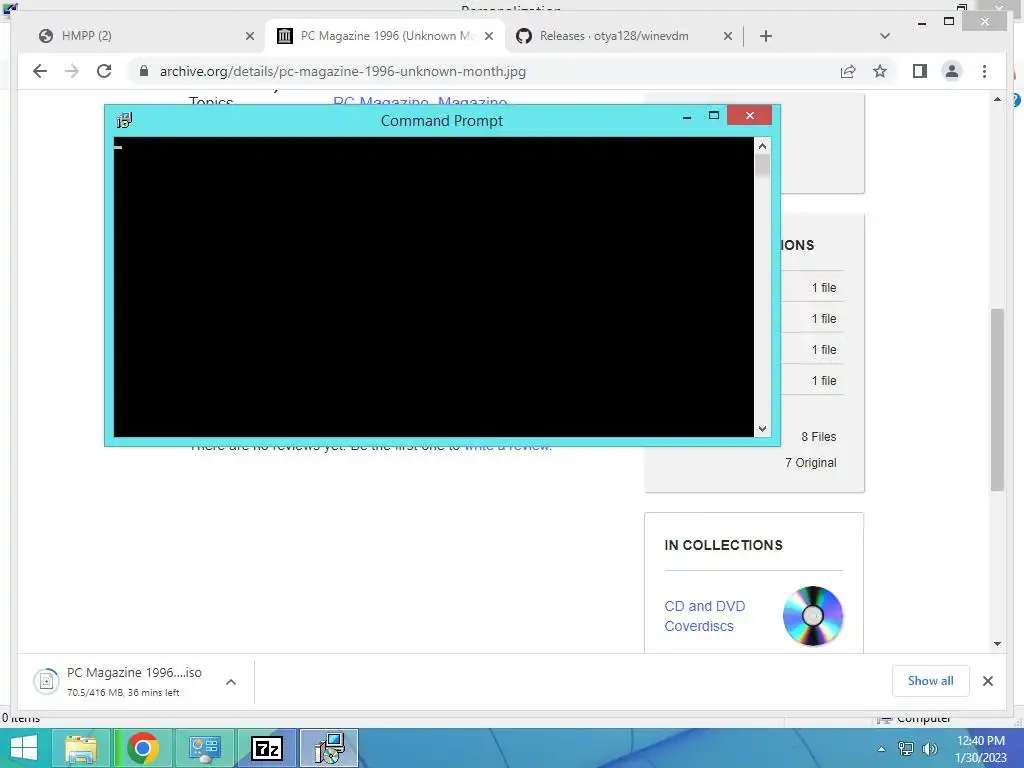Viewport: 1024px width, 768px height.
Task: Open the first '1 file' download option
Action: [824, 287]
